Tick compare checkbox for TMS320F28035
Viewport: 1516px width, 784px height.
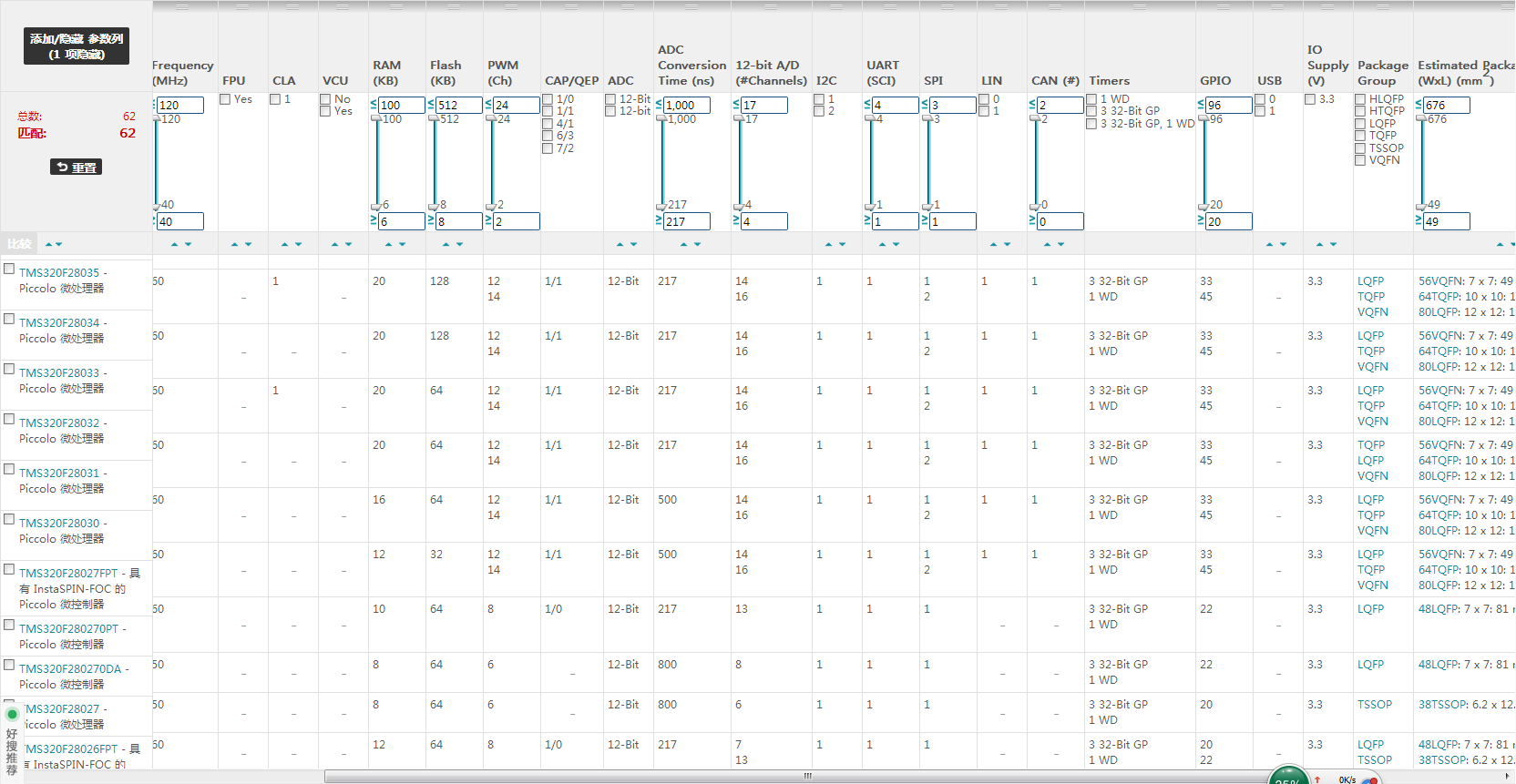pos(9,269)
